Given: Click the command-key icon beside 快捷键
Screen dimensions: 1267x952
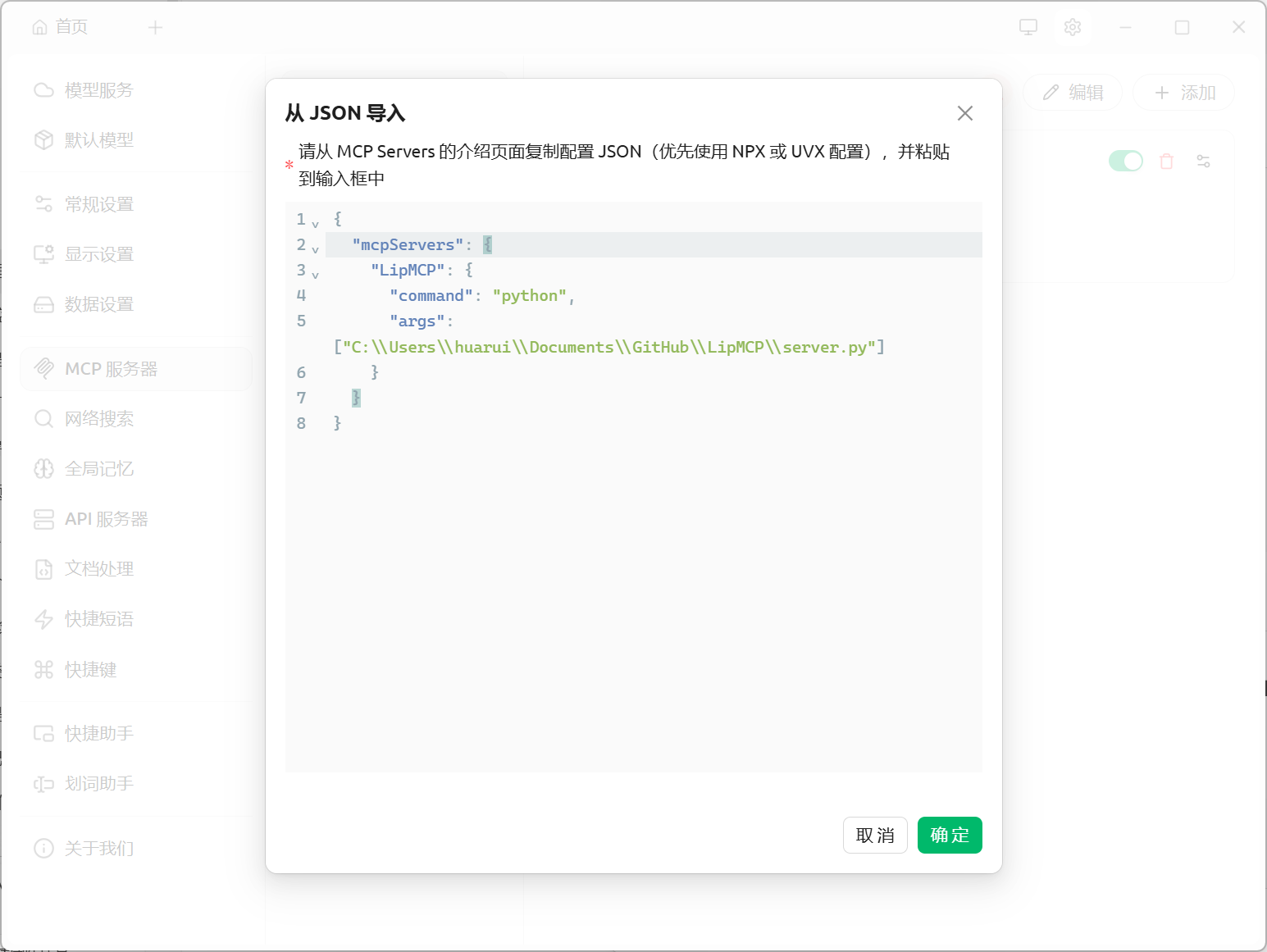Looking at the screenshot, I should (x=43, y=670).
